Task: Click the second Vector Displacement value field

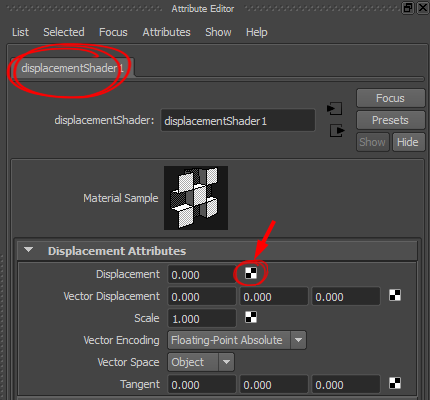Action: point(274,296)
